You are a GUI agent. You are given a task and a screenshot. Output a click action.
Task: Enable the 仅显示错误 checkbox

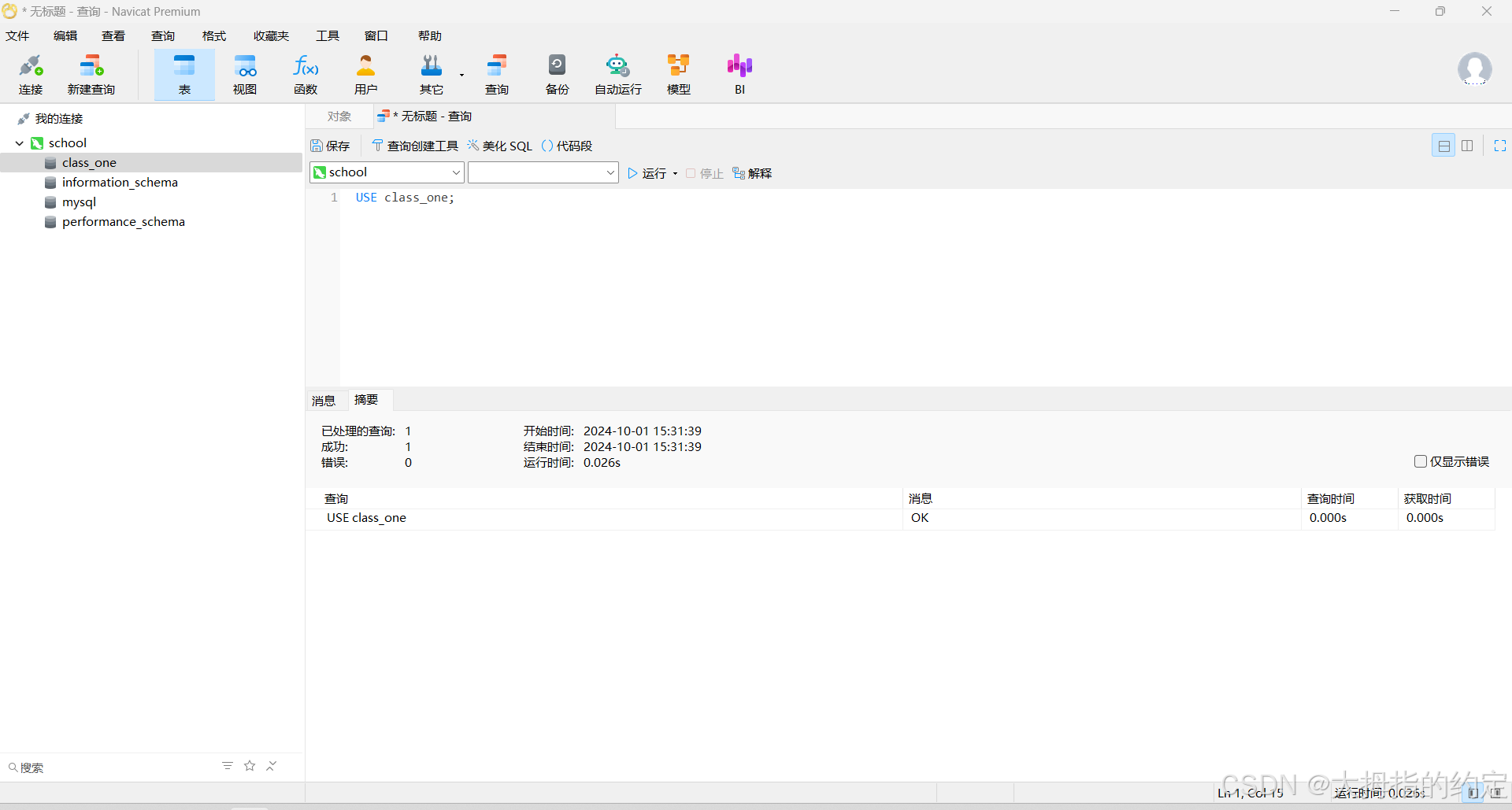click(x=1421, y=461)
